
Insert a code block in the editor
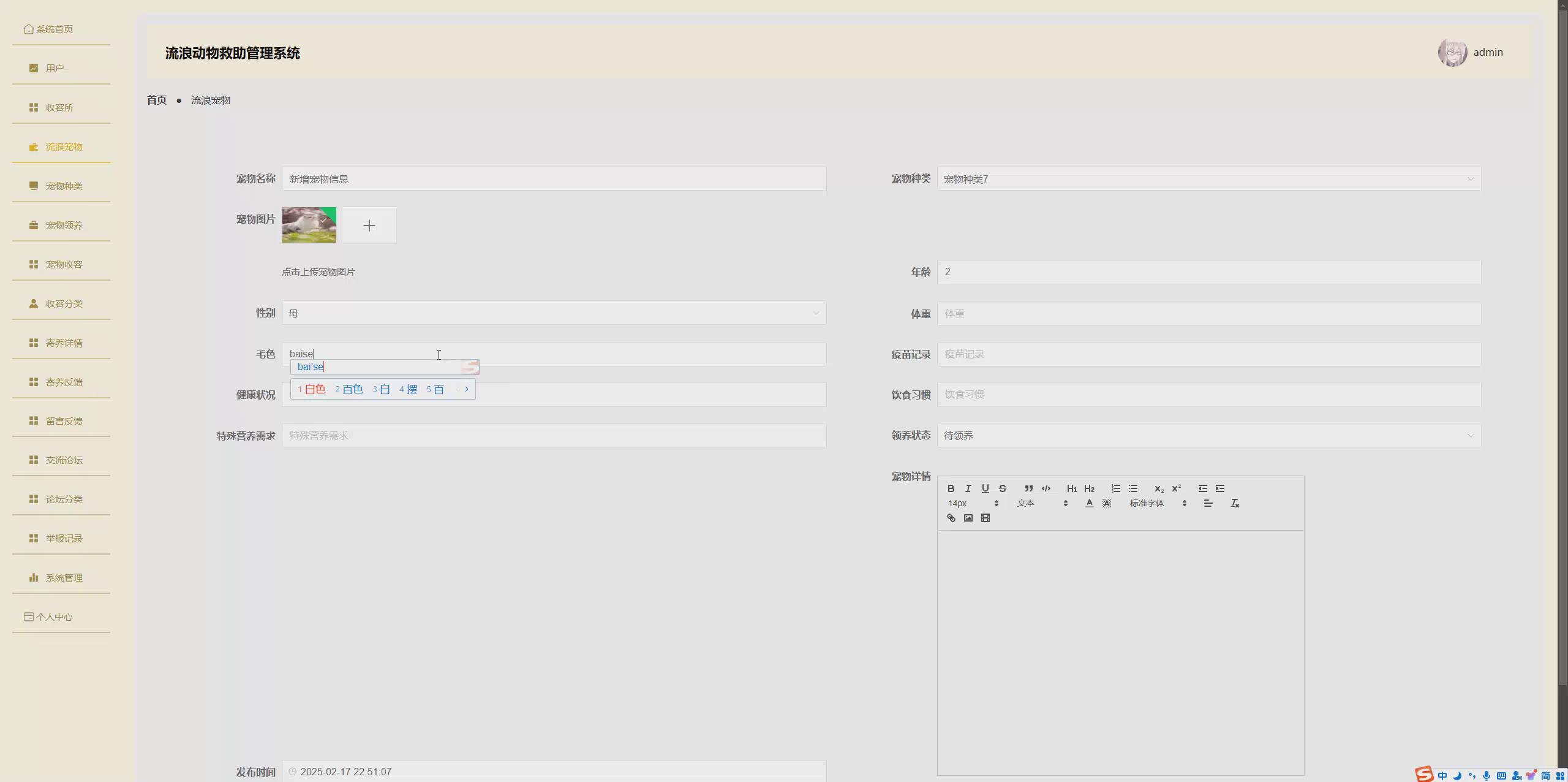click(x=1046, y=488)
